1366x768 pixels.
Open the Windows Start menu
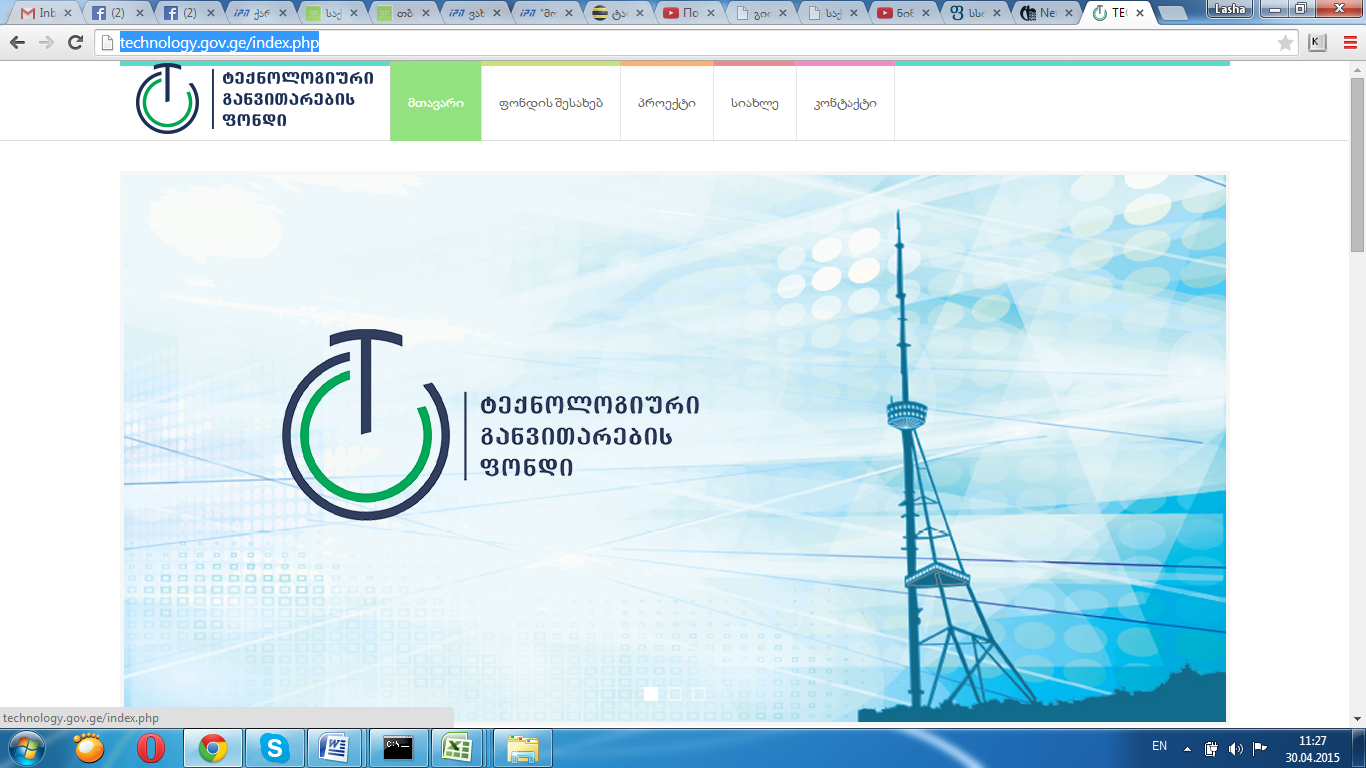click(25, 747)
